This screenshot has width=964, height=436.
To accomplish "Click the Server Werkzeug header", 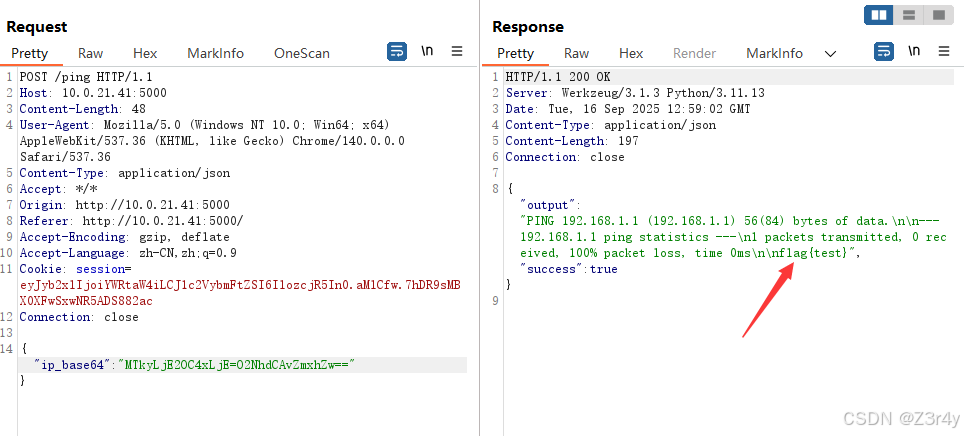I will coord(635,93).
